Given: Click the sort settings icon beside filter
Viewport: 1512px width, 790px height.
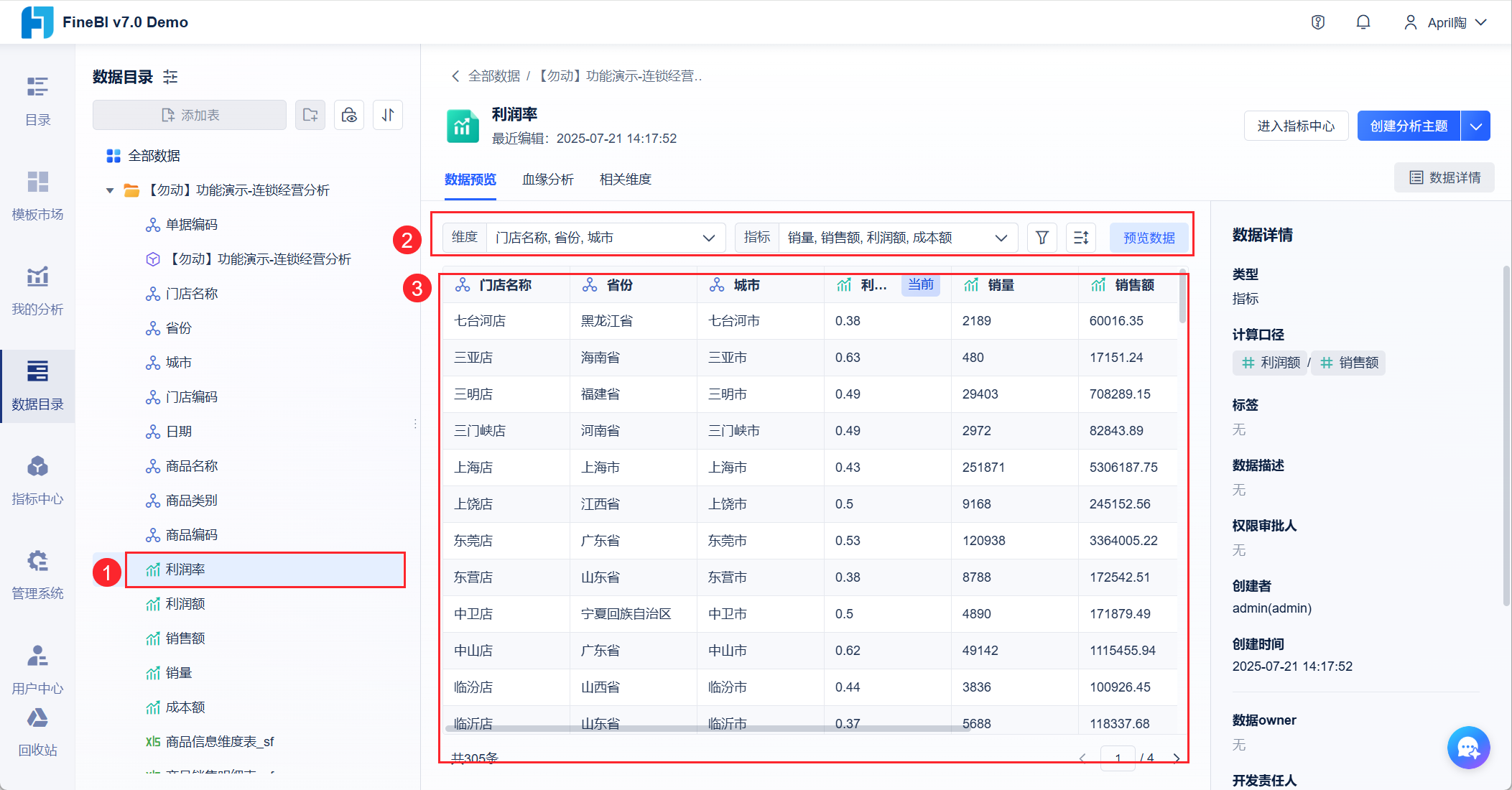Looking at the screenshot, I should [1081, 238].
